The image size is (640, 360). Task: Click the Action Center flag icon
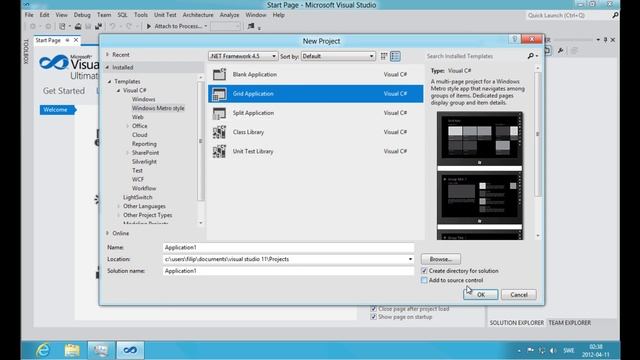(530, 351)
